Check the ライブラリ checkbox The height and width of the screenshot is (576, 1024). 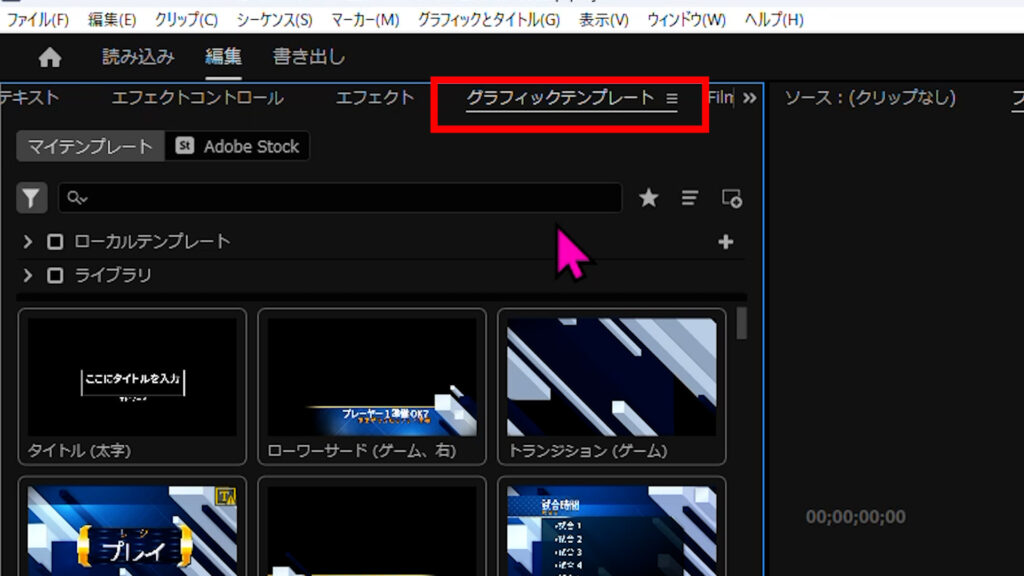pos(55,275)
